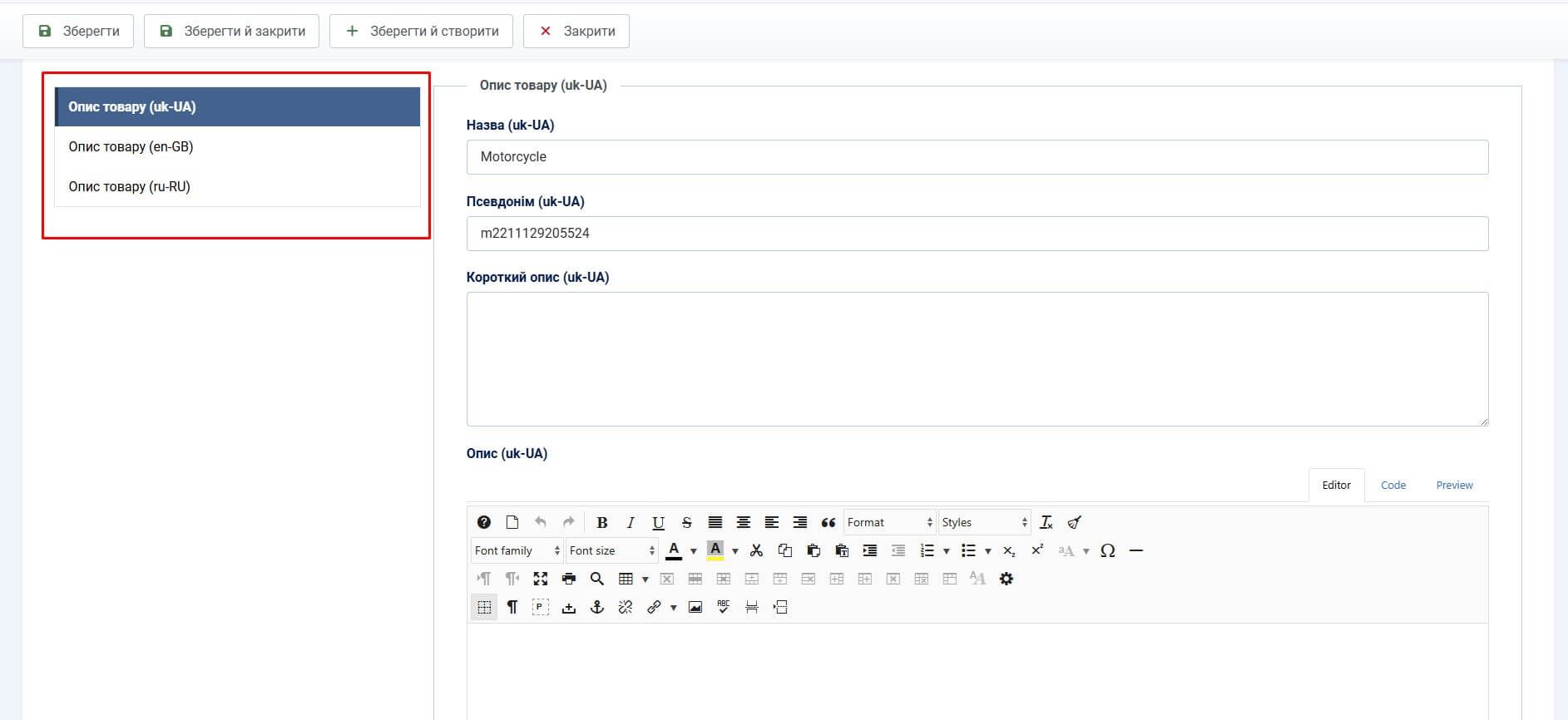Viewport: 1568px width, 720px height.
Task: Click into the Псевдонім (uk-UA) field
Action: click(x=977, y=234)
